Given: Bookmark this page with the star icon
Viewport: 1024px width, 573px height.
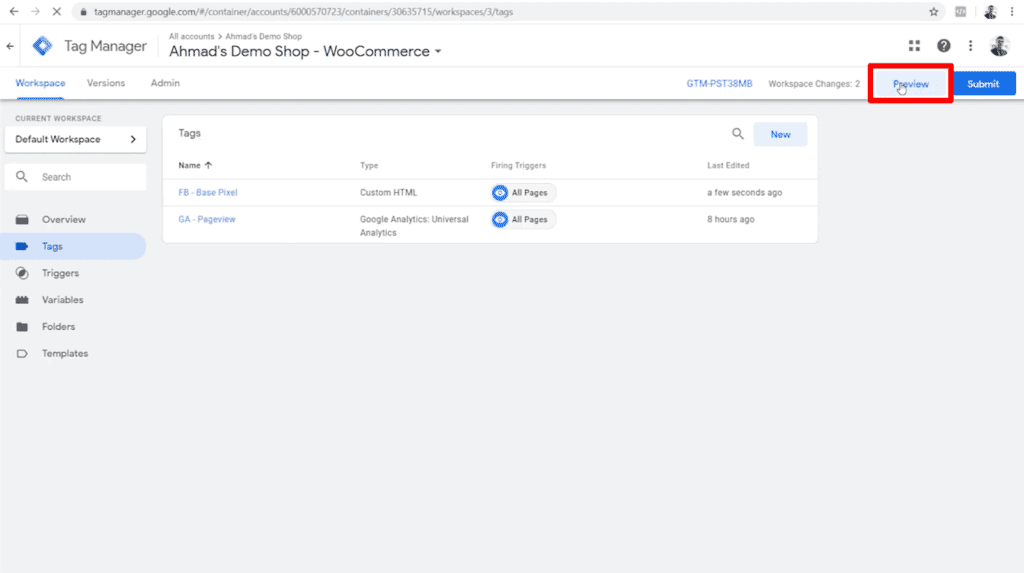Looking at the screenshot, I should 934,12.
